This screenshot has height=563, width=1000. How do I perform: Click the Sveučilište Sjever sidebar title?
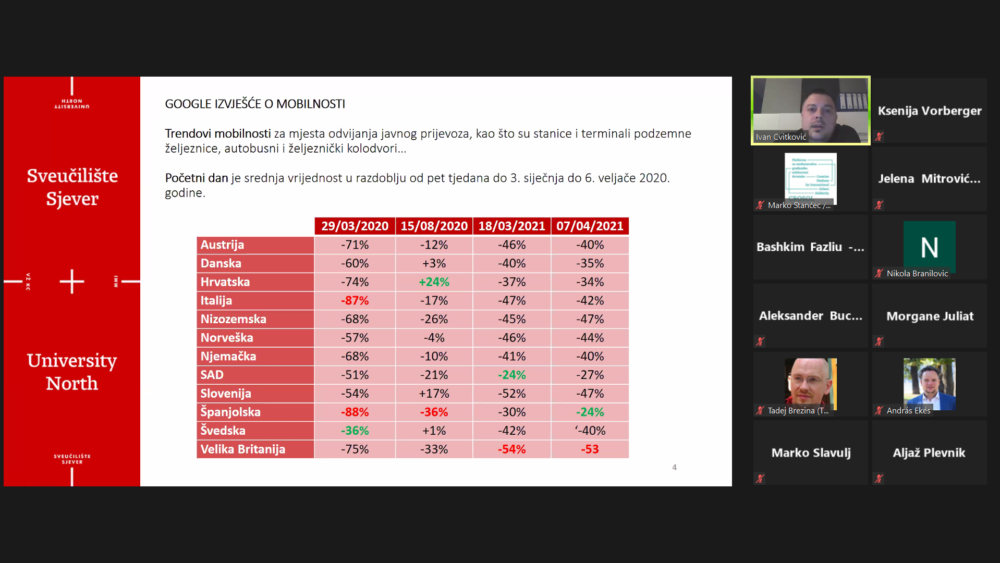click(72, 187)
